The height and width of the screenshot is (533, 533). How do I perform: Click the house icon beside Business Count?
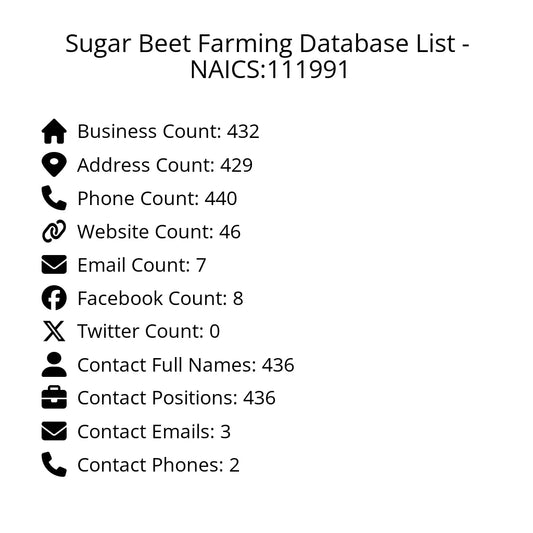(x=54, y=131)
